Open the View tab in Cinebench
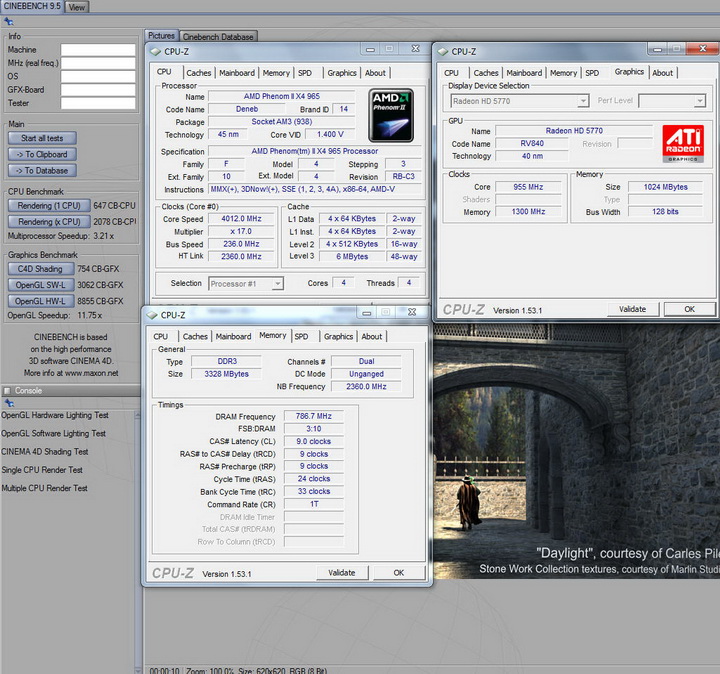Screen dimensions: 720x674 click(77, 7)
